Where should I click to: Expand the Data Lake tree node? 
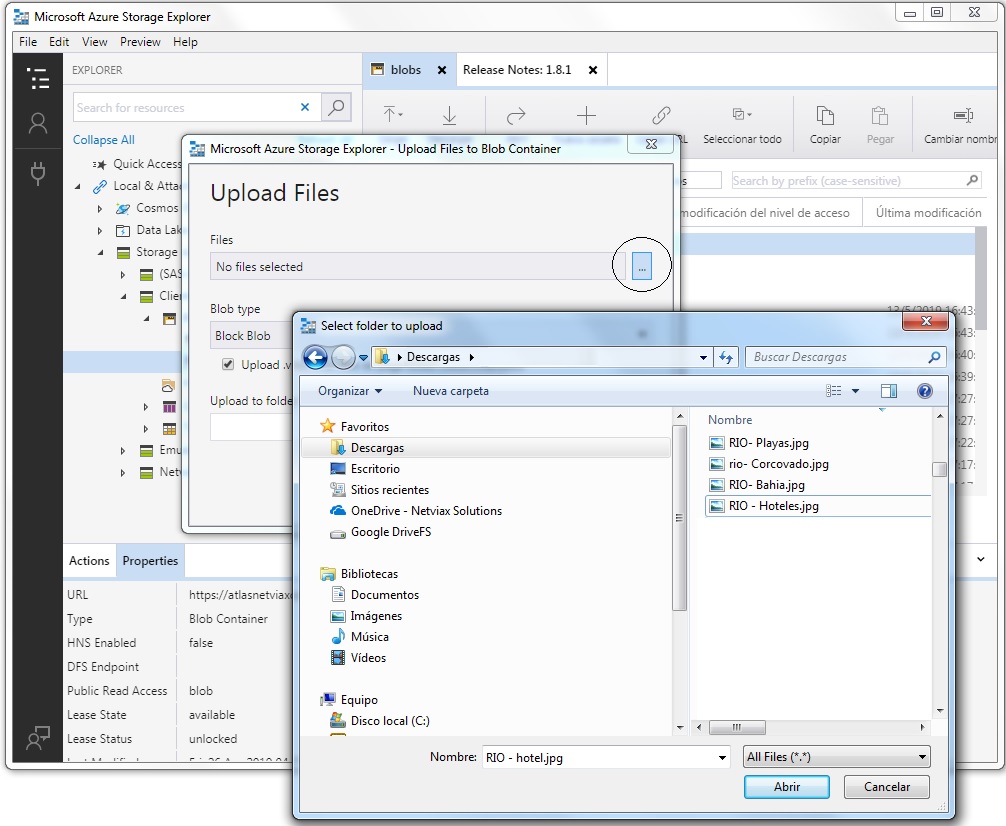pos(99,230)
